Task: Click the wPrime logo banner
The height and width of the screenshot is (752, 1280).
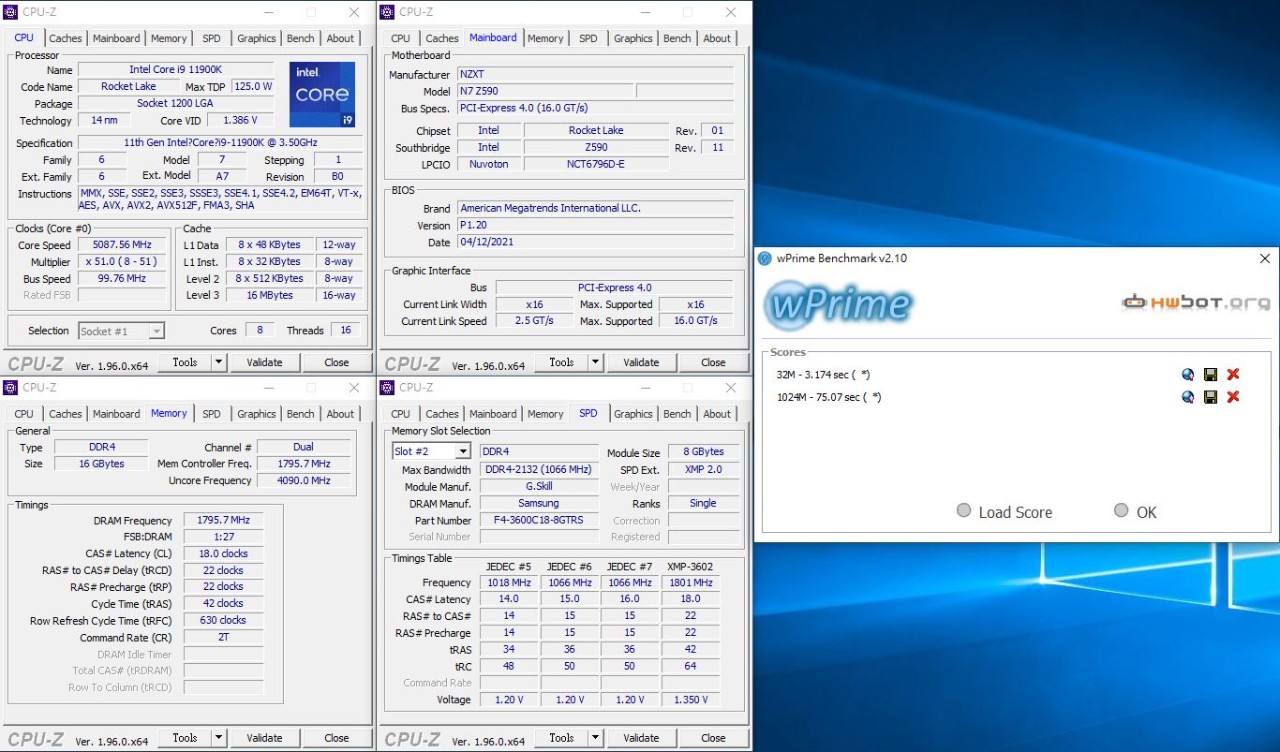Action: click(x=838, y=303)
